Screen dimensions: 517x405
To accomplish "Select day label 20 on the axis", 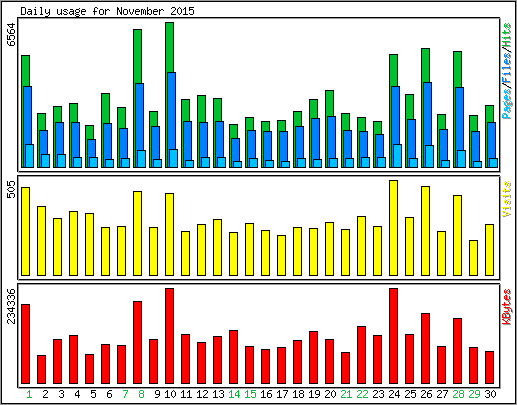I will pyautogui.click(x=330, y=394).
